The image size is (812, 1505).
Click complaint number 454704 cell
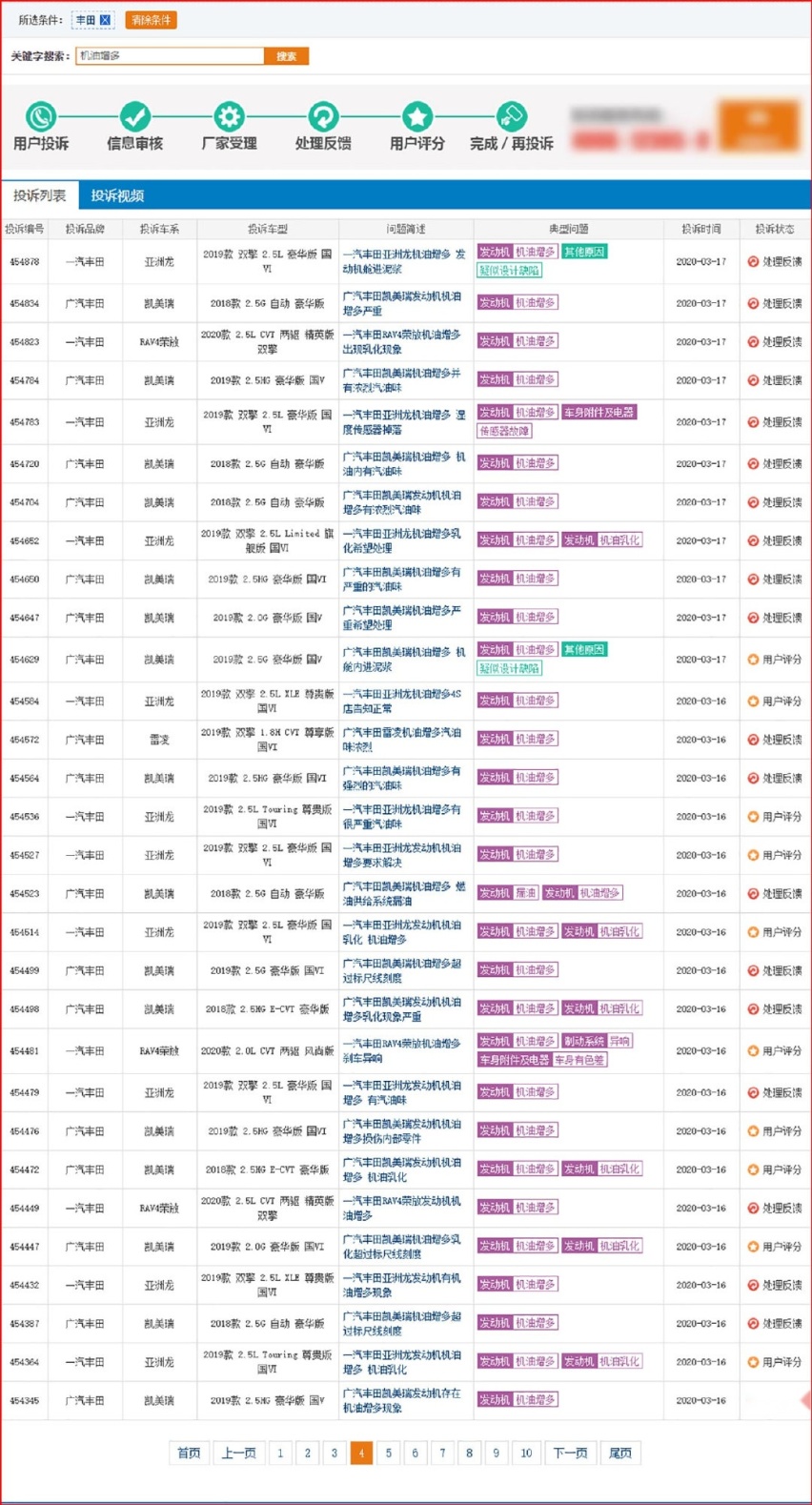coord(25,502)
